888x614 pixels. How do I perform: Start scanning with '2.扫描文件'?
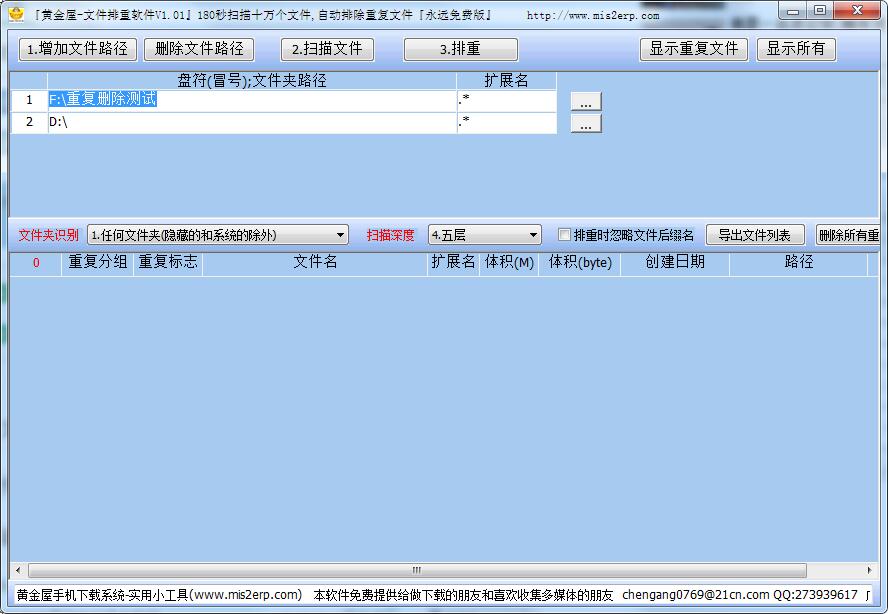pyautogui.click(x=327, y=49)
